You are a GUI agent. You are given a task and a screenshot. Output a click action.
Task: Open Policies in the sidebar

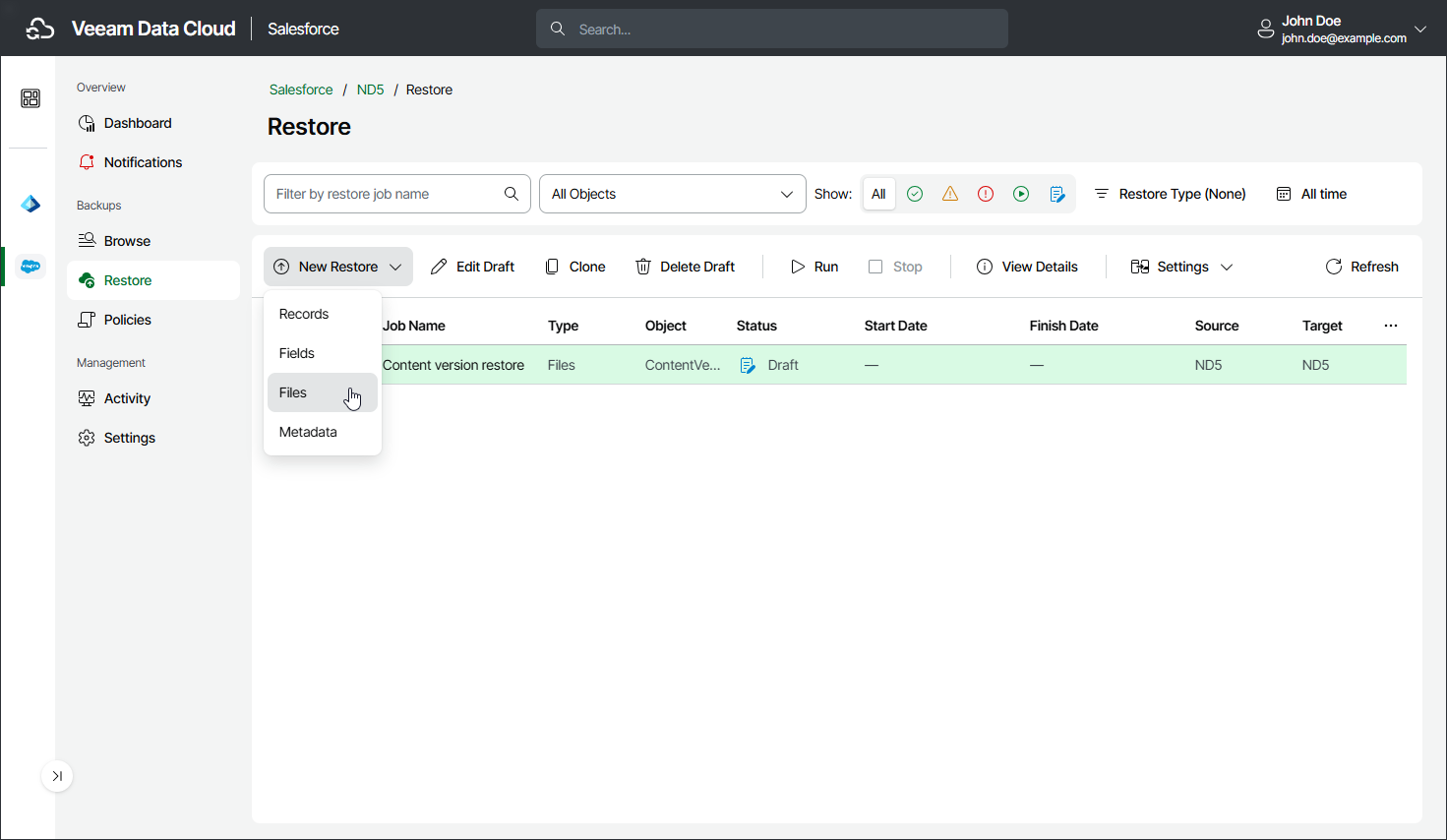click(x=153, y=320)
